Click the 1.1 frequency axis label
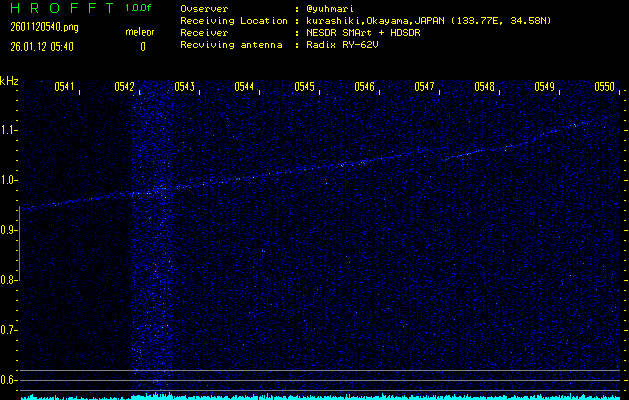 pos(9,130)
